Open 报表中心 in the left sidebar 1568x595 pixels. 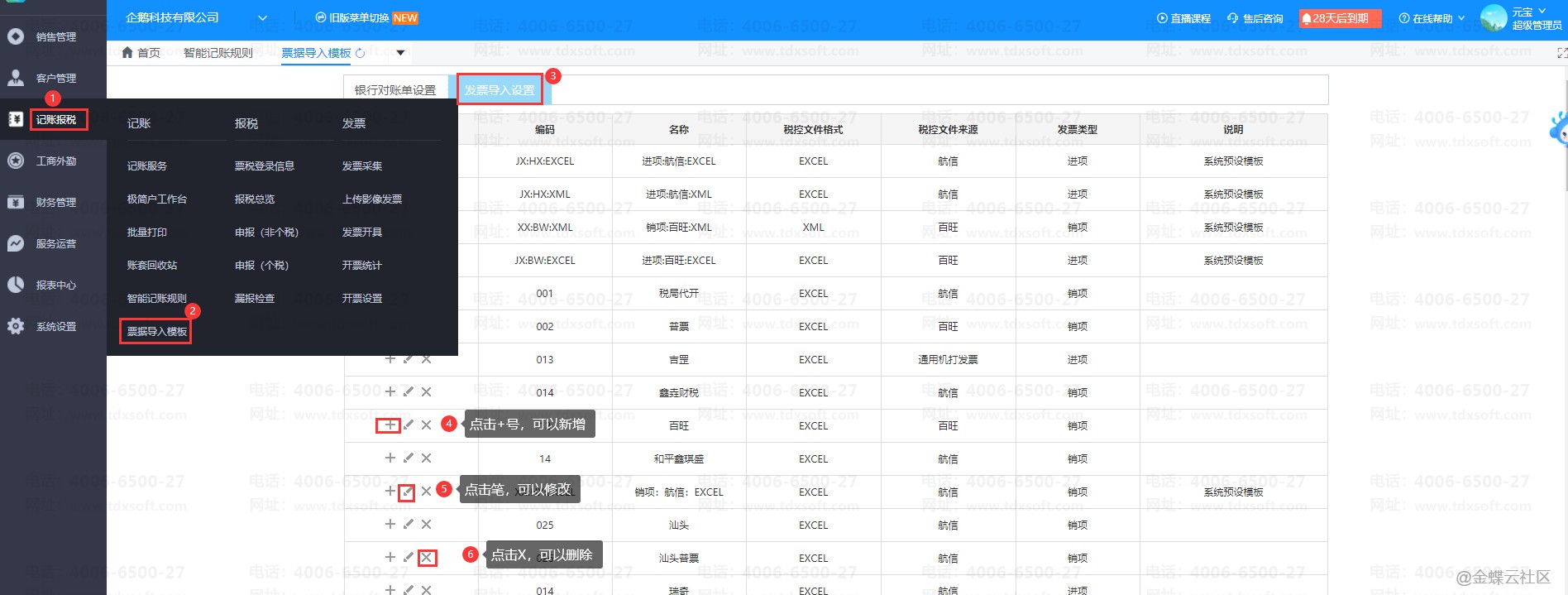[x=55, y=285]
